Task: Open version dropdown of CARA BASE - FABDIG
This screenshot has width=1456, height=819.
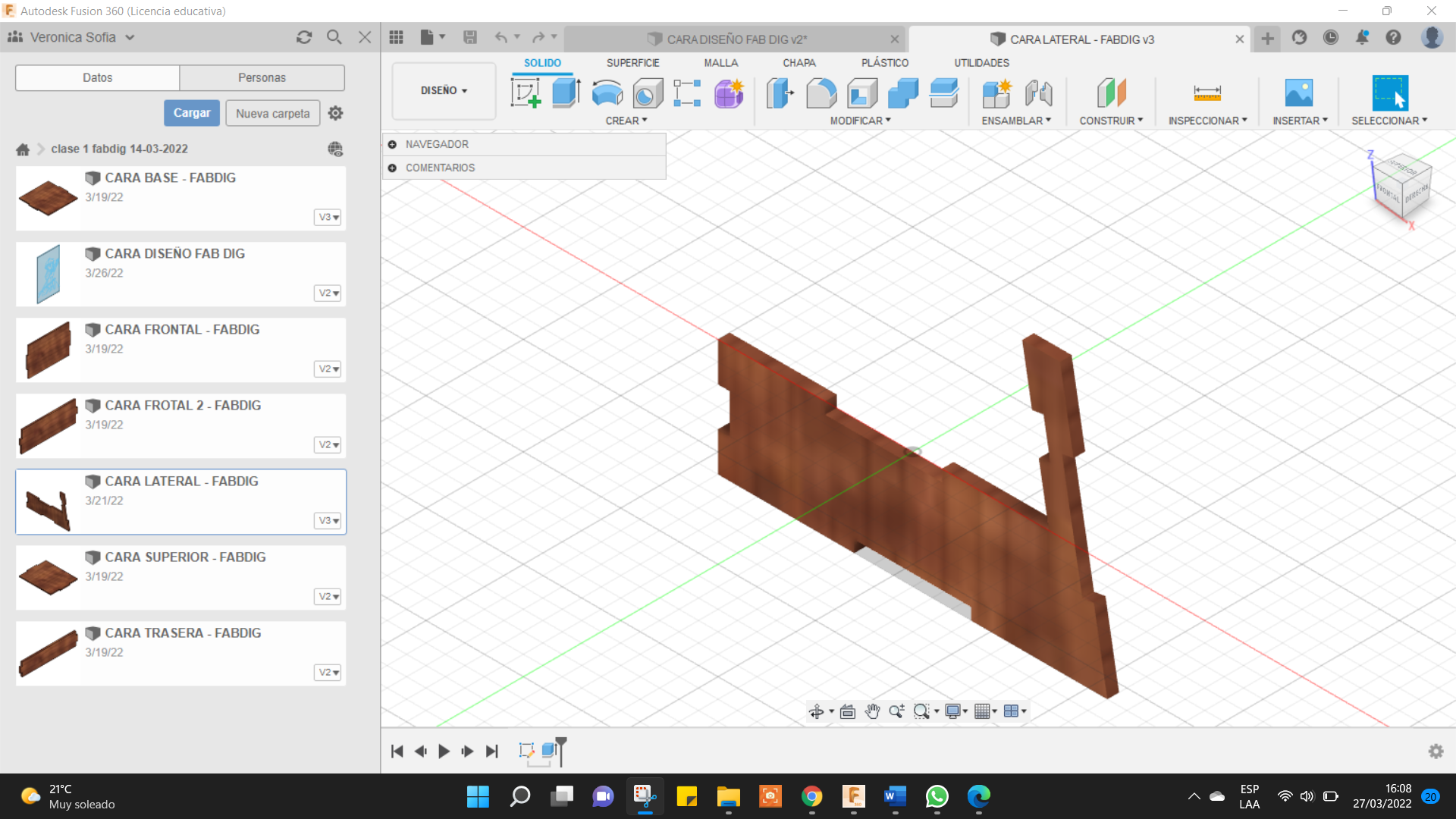Action: pos(328,218)
